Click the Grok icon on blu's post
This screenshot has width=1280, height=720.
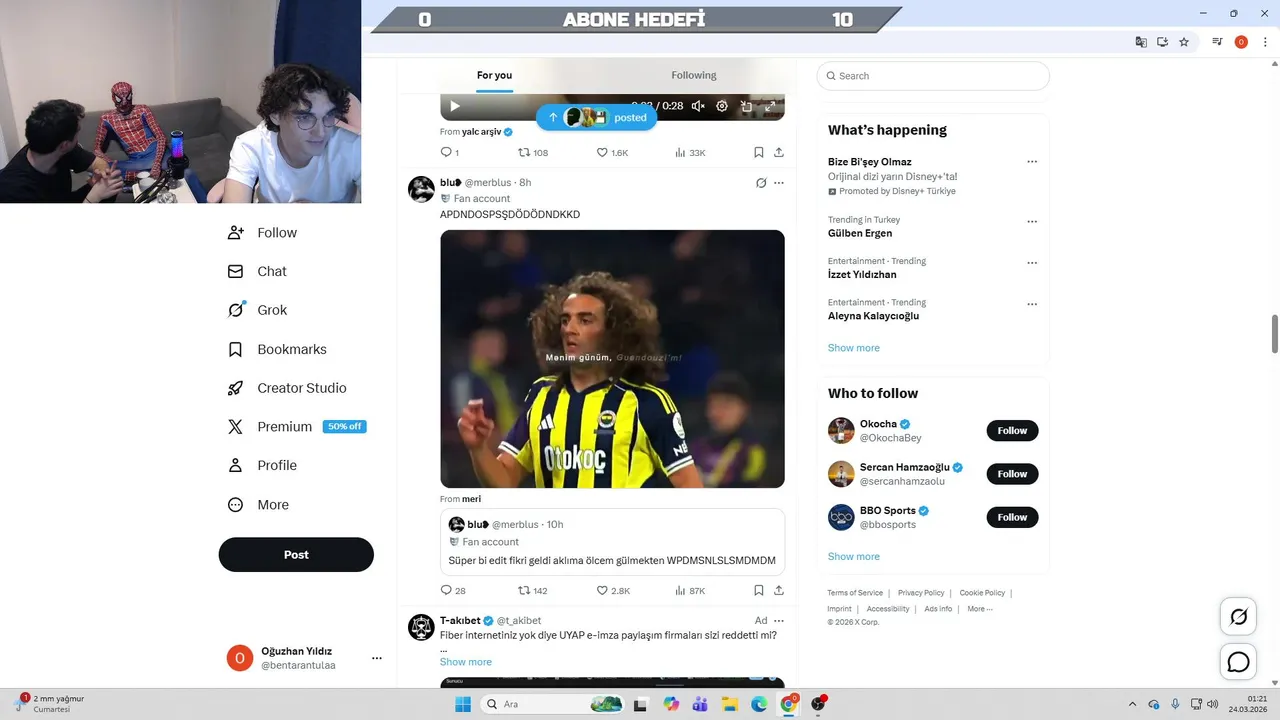tap(761, 183)
